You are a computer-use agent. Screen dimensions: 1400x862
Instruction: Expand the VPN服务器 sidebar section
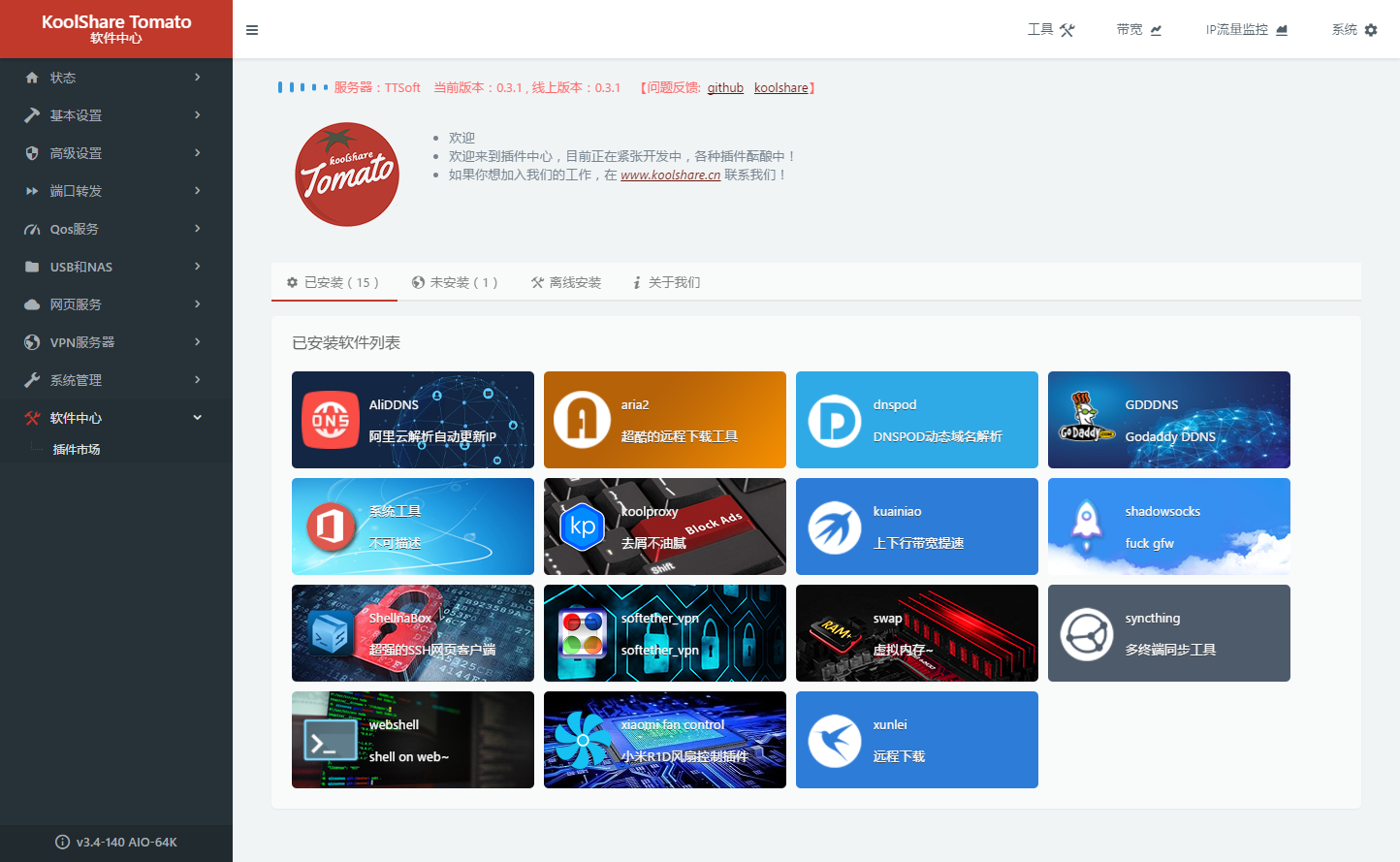click(x=116, y=342)
